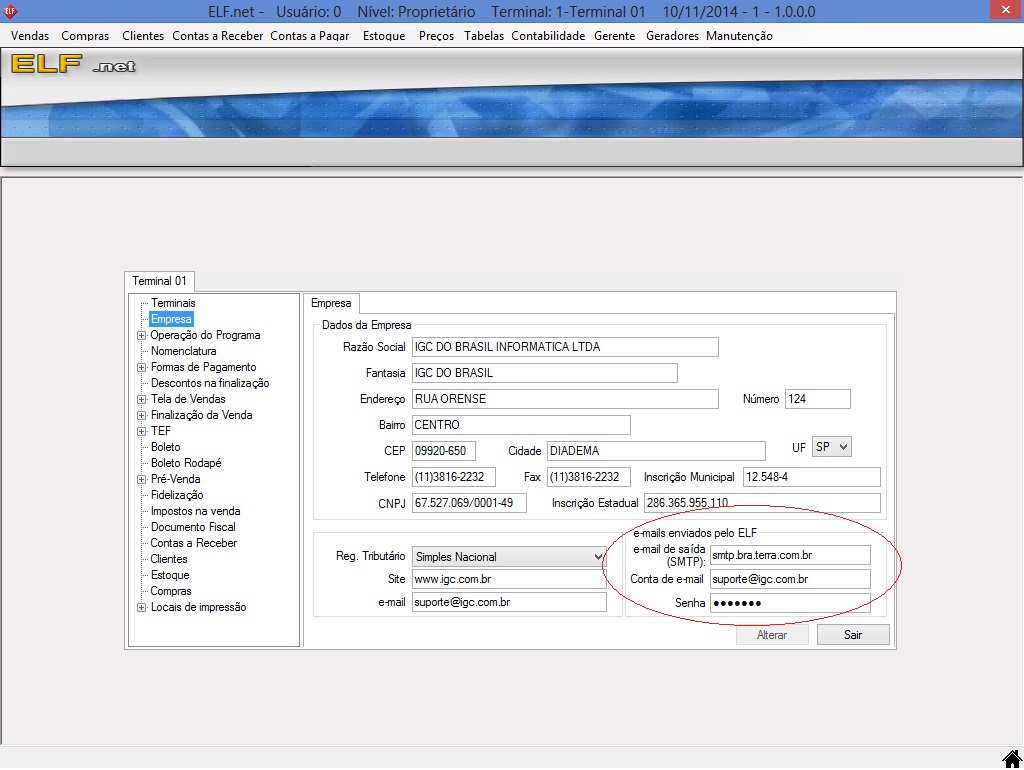Click the Senha password field
The height and width of the screenshot is (770, 1024).
click(790, 603)
